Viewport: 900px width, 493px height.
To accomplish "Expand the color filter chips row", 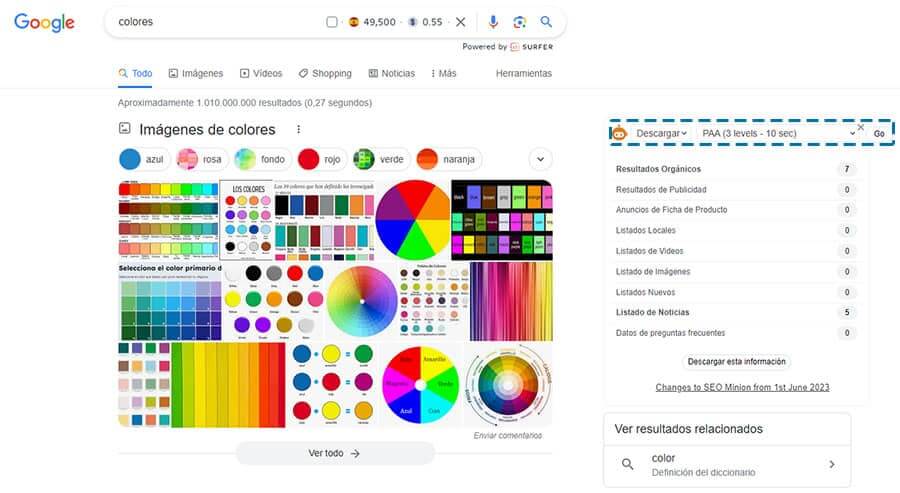I will point(541,159).
